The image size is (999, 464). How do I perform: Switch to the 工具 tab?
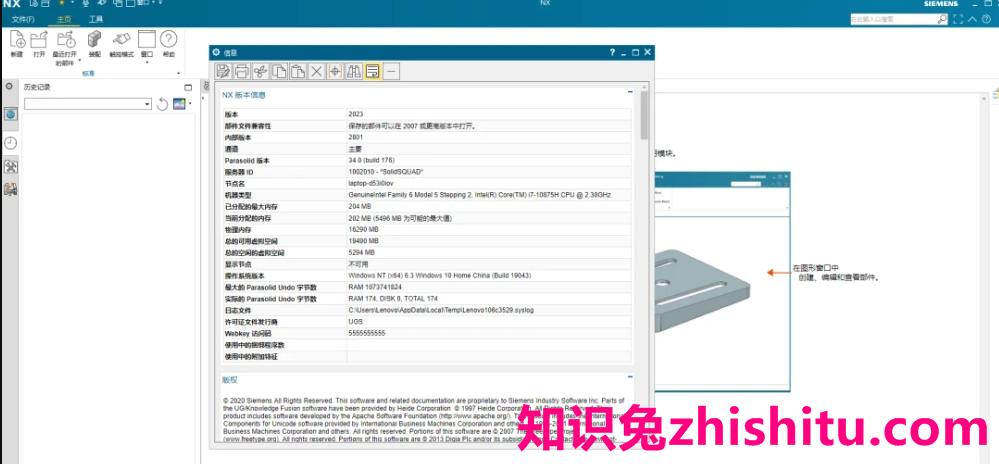tap(96, 19)
